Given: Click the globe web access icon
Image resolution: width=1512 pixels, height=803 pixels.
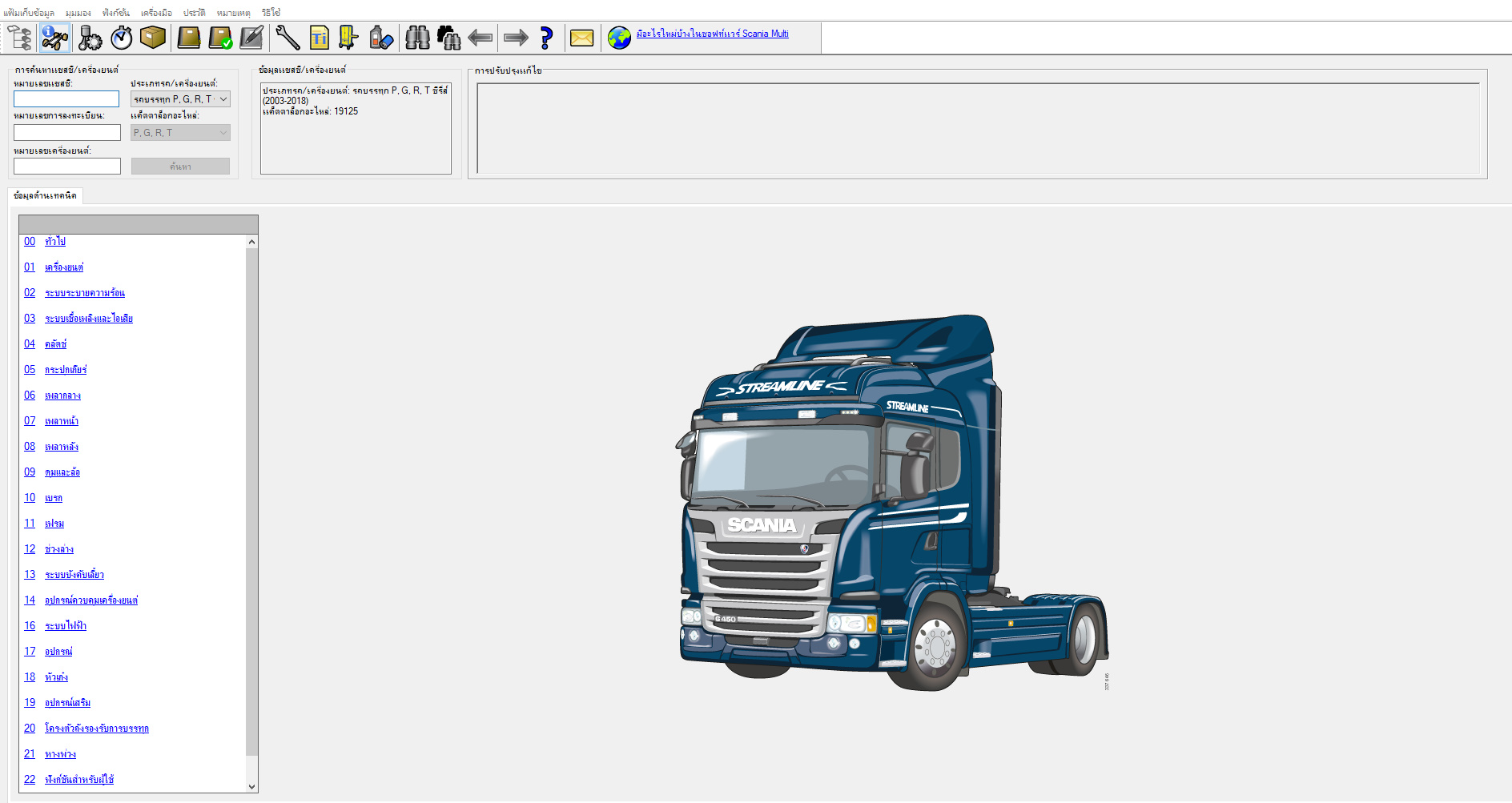Looking at the screenshot, I should 618,38.
